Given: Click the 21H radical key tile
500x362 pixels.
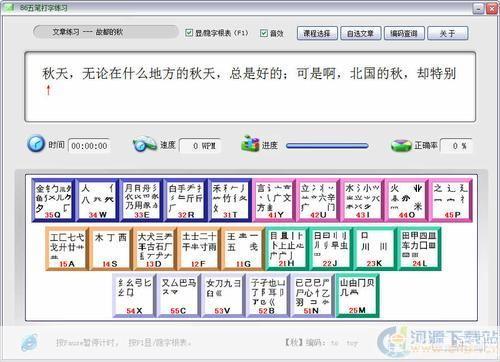Looking at the screenshot, I should [x=287, y=249].
